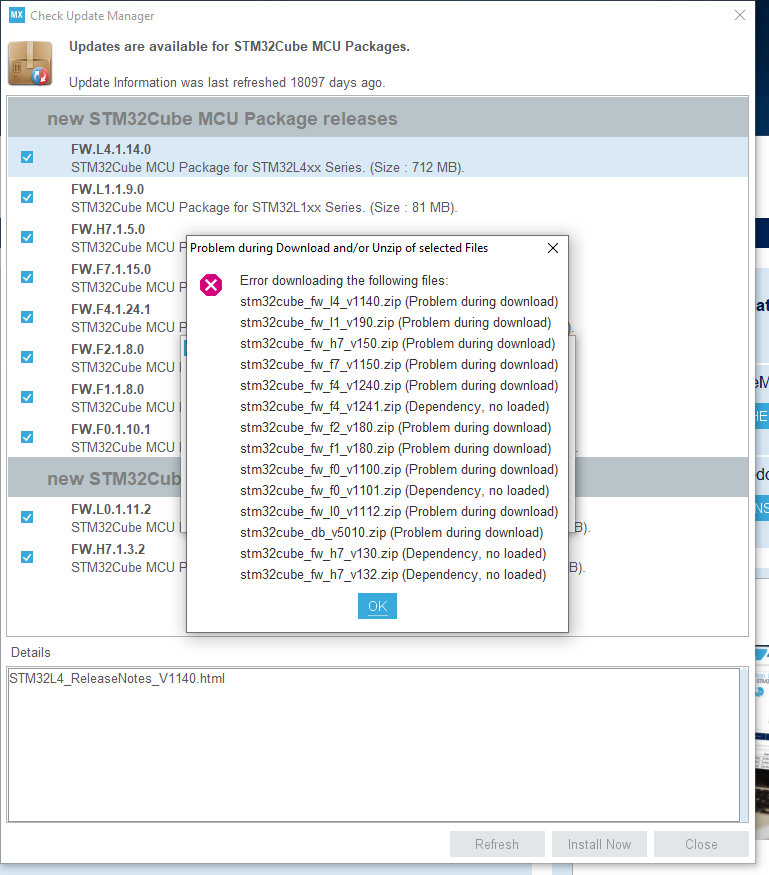769x875 pixels.
Task: Click the stm32cube_fw_f2_v180.zip error line
Action: point(396,427)
